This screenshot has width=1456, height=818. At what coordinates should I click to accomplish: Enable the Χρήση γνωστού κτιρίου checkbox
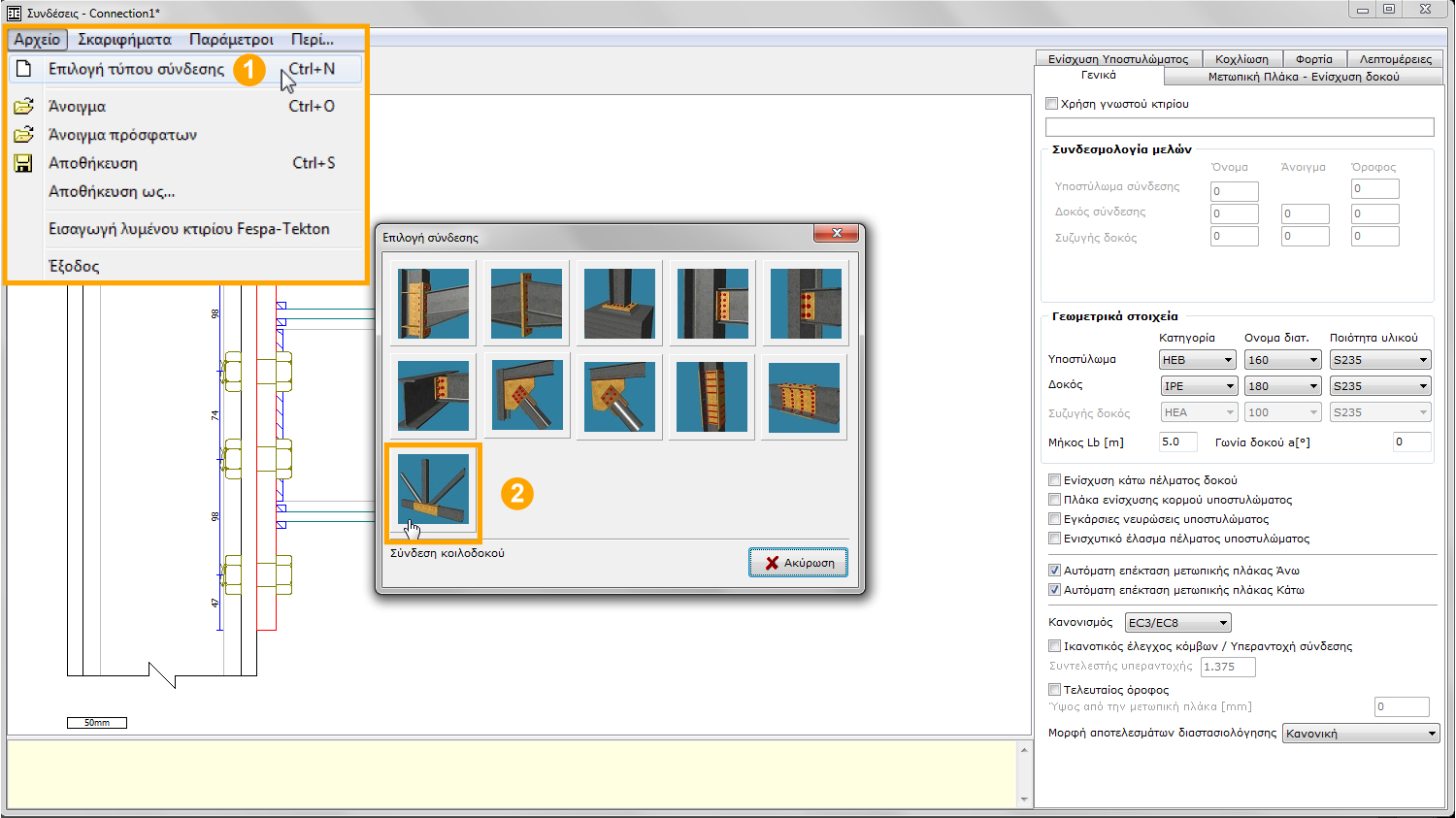click(x=1052, y=104)
